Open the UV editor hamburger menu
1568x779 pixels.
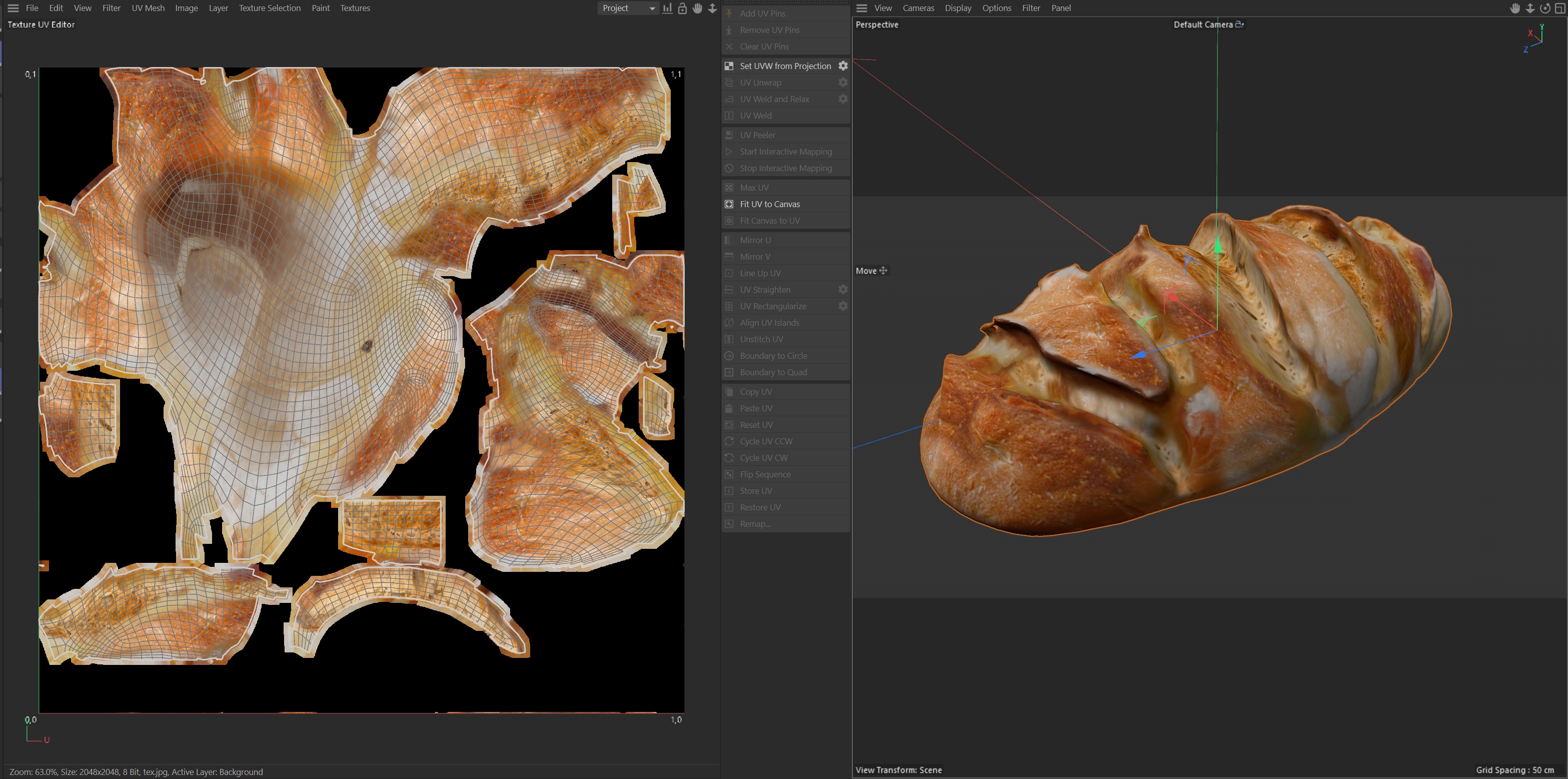13,8
